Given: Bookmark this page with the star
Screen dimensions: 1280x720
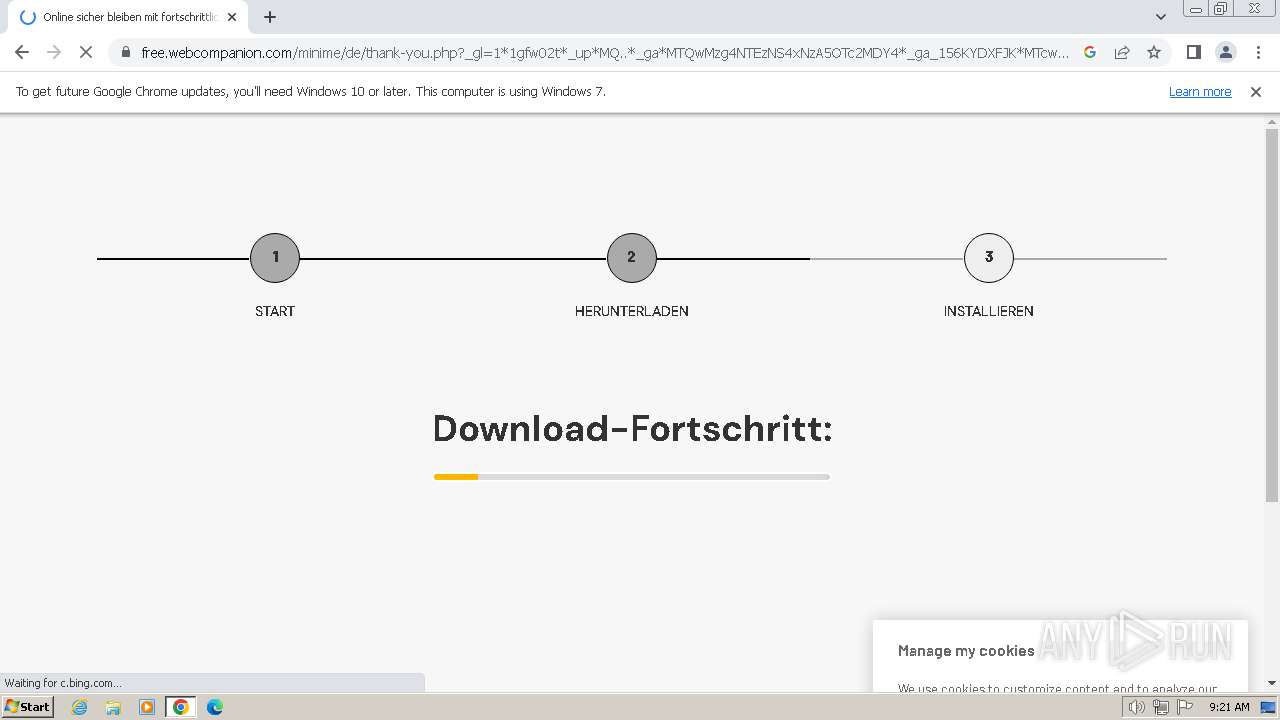Looking at the screenshot, I should (x=1154, y=52).
